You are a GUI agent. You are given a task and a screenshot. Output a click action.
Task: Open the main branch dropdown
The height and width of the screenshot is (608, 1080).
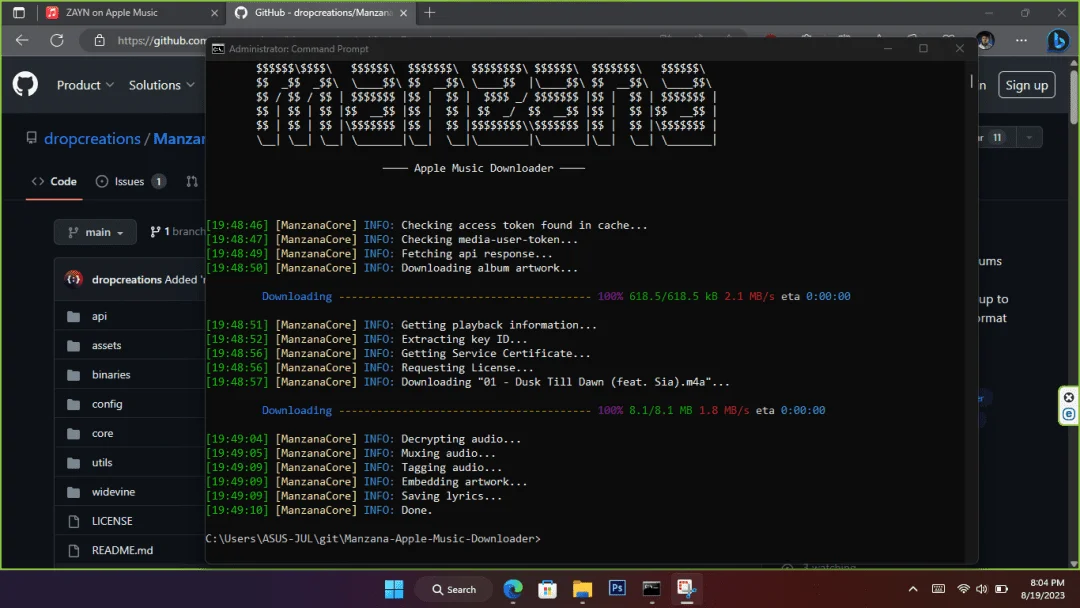click(x=95, y=232)
